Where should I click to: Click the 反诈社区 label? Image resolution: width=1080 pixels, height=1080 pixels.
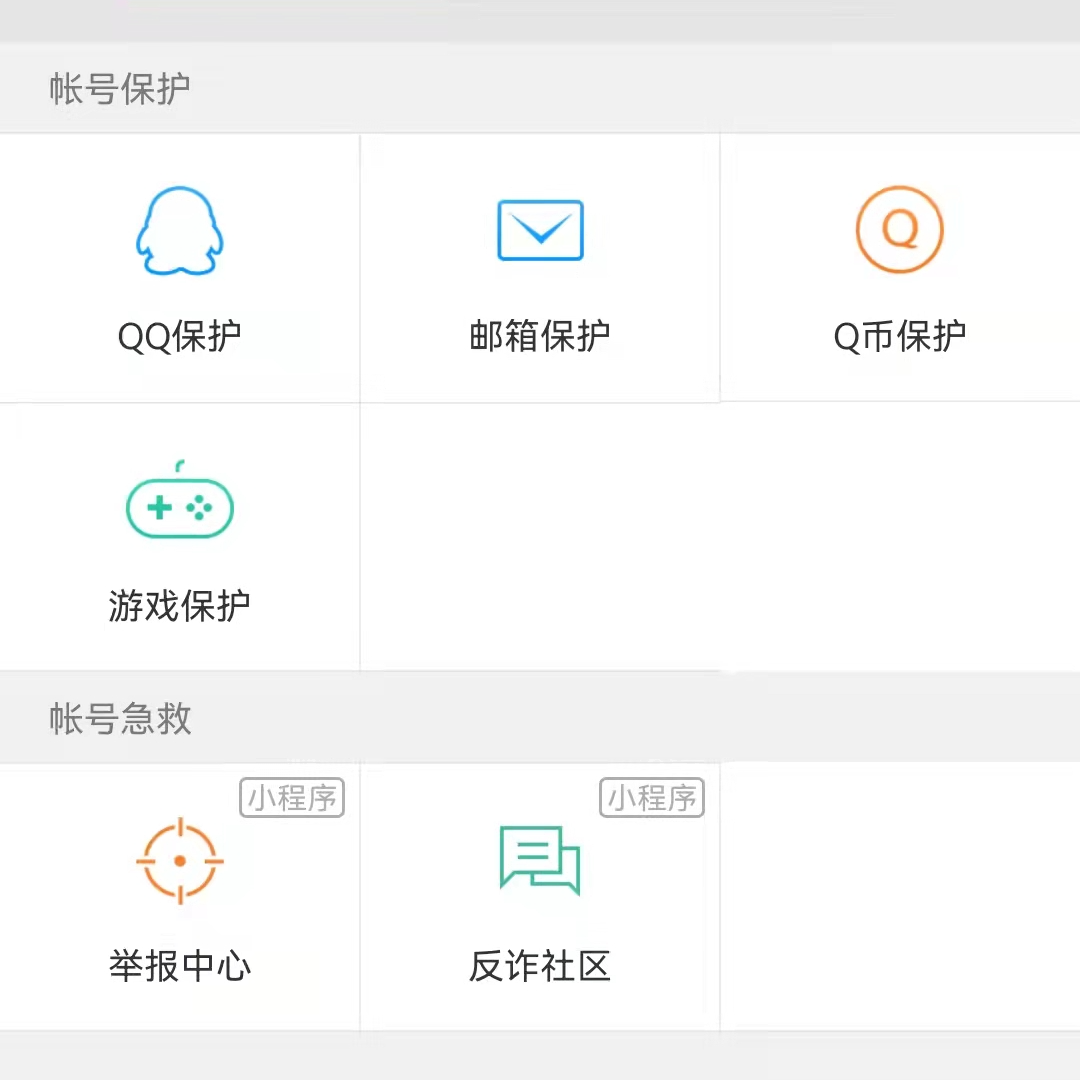coord(540,966)
